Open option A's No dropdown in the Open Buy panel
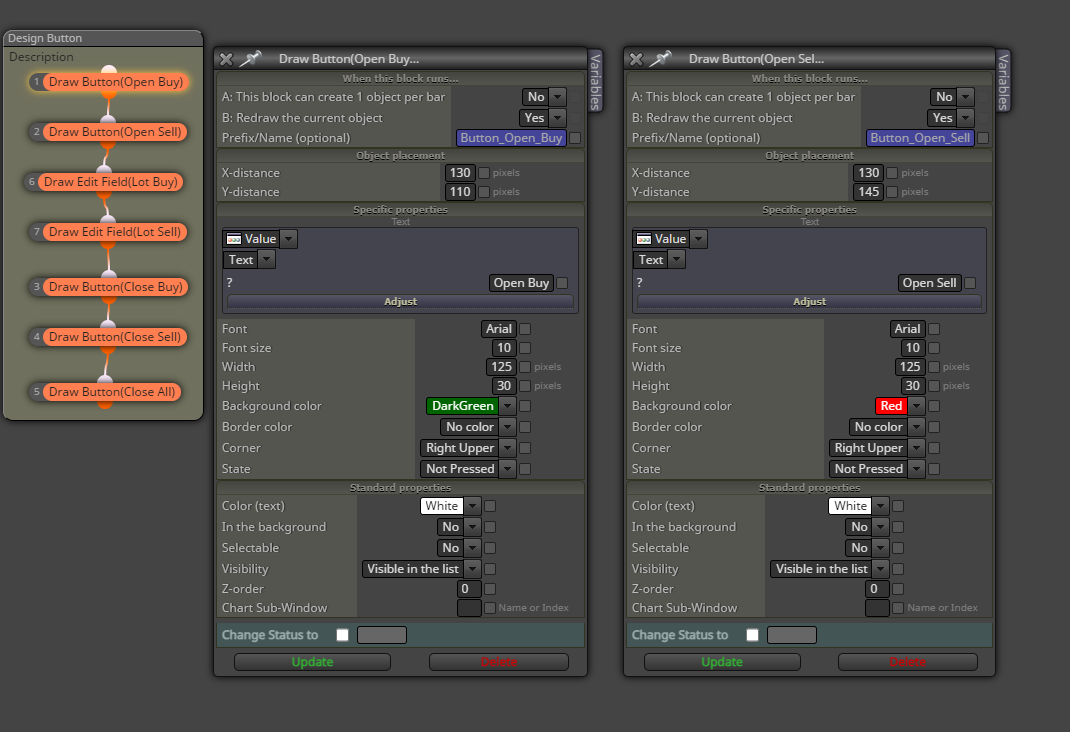This screenshot has height=732, width=1070. click(558, 97)
